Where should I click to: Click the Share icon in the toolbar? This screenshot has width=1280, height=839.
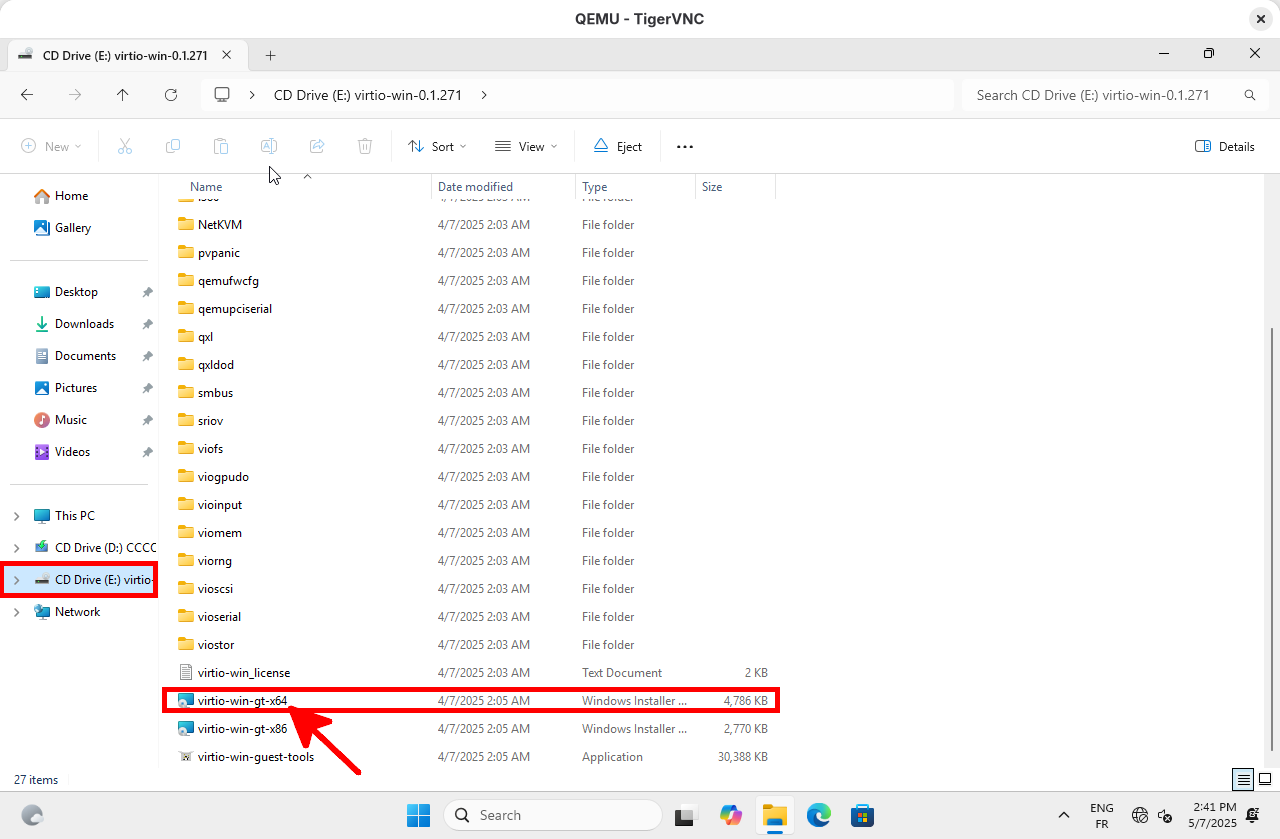click(x=317, y=146)
